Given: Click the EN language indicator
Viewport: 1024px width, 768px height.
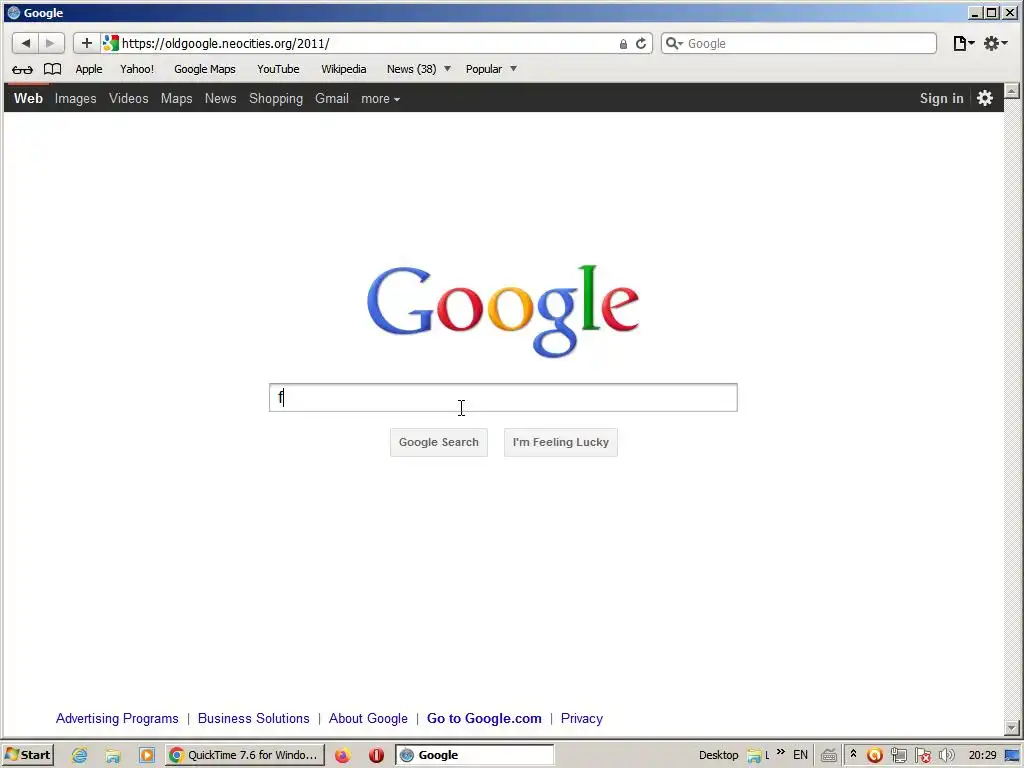Looking at the screenshot, I should (x=800, y=755).
